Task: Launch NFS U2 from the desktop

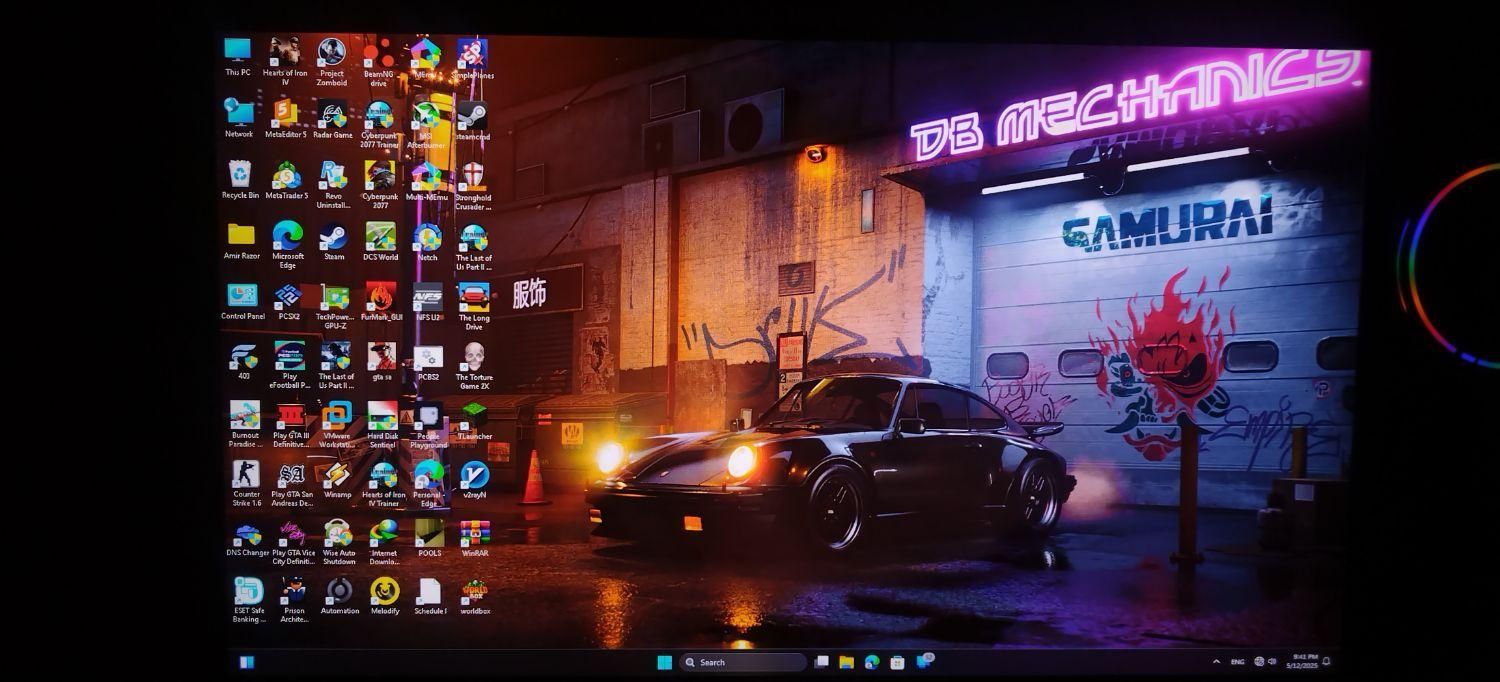Action: (428, 303)
